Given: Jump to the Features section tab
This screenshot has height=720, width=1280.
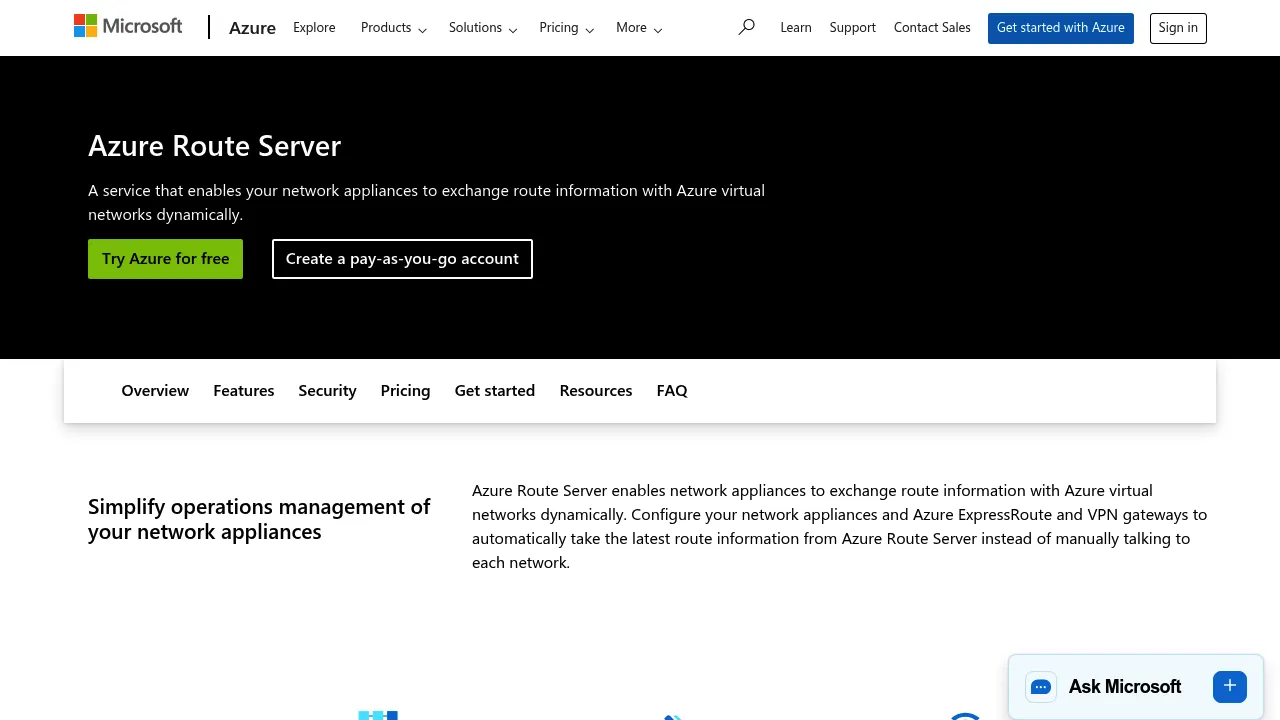Looking at the screenshot, I should click(x=244, y=391).
